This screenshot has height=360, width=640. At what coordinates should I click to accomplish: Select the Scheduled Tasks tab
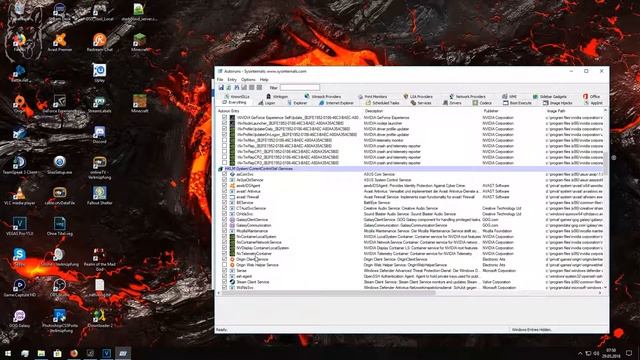coord(382,103)
